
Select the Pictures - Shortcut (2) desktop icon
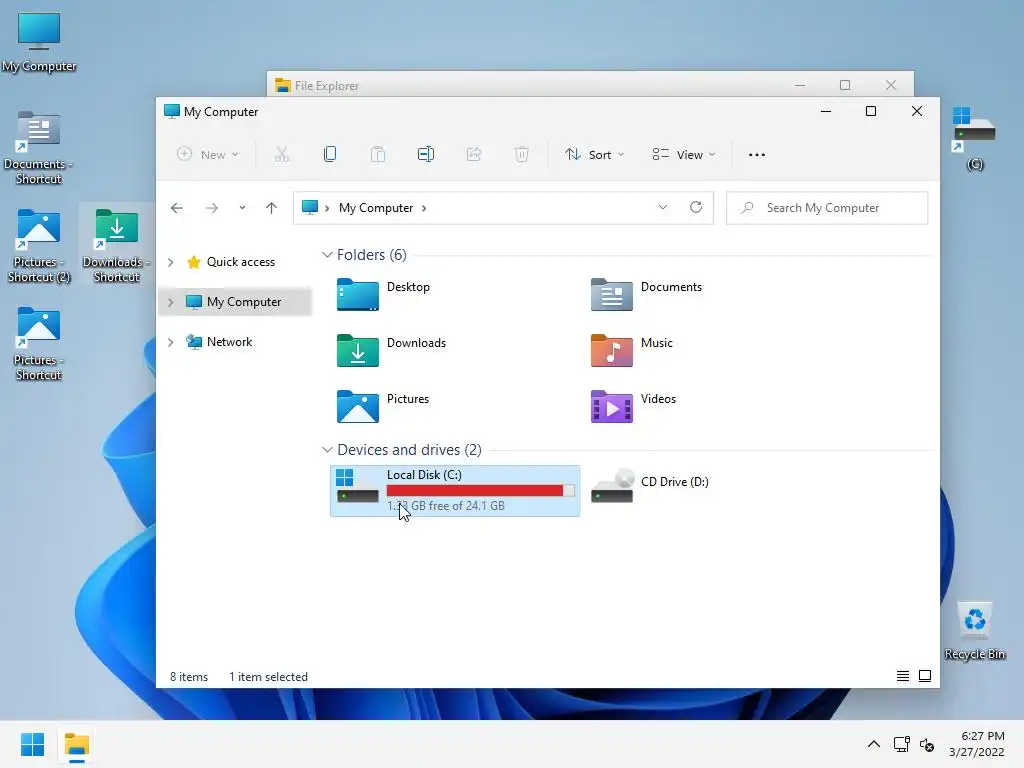click(x=39, y=246)
